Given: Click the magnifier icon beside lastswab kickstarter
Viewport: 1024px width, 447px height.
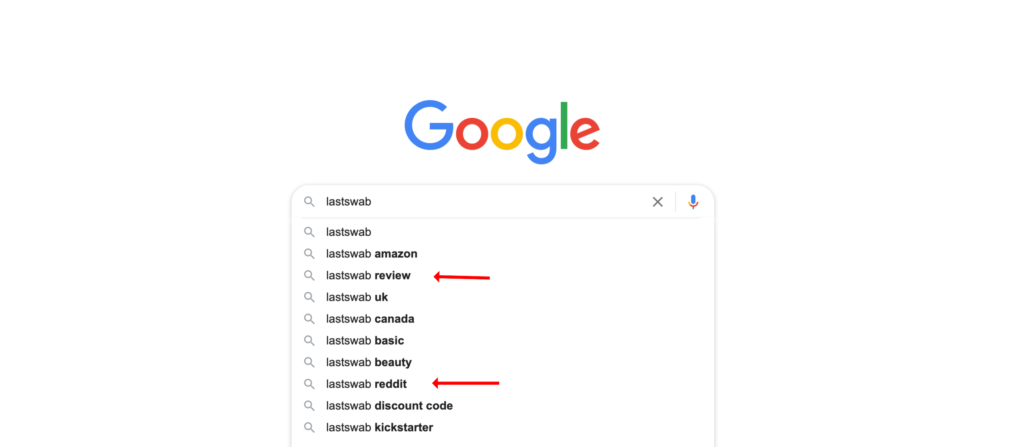Looking at the screenshot, I should coord(309,428).
